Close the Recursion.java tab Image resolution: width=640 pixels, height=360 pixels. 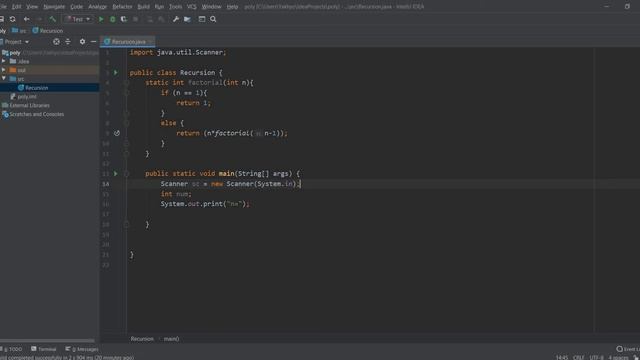(150, 42)
